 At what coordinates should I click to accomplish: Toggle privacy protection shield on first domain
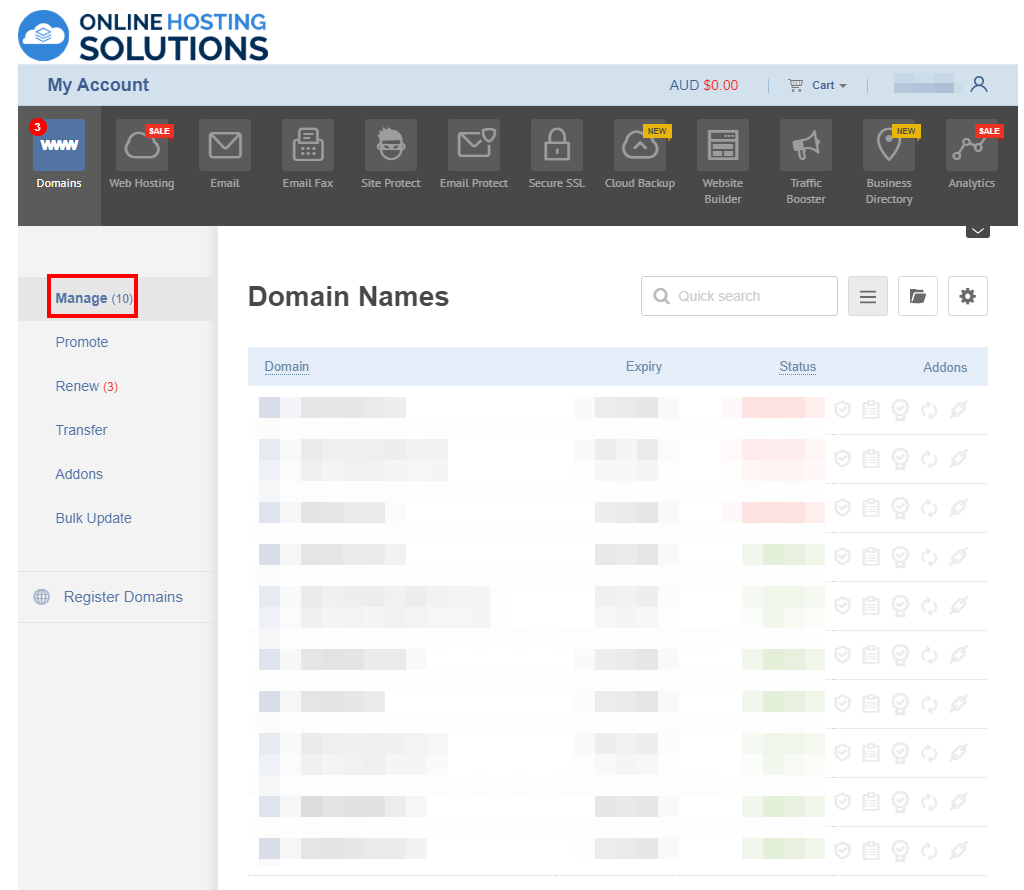tap(842, 409)
